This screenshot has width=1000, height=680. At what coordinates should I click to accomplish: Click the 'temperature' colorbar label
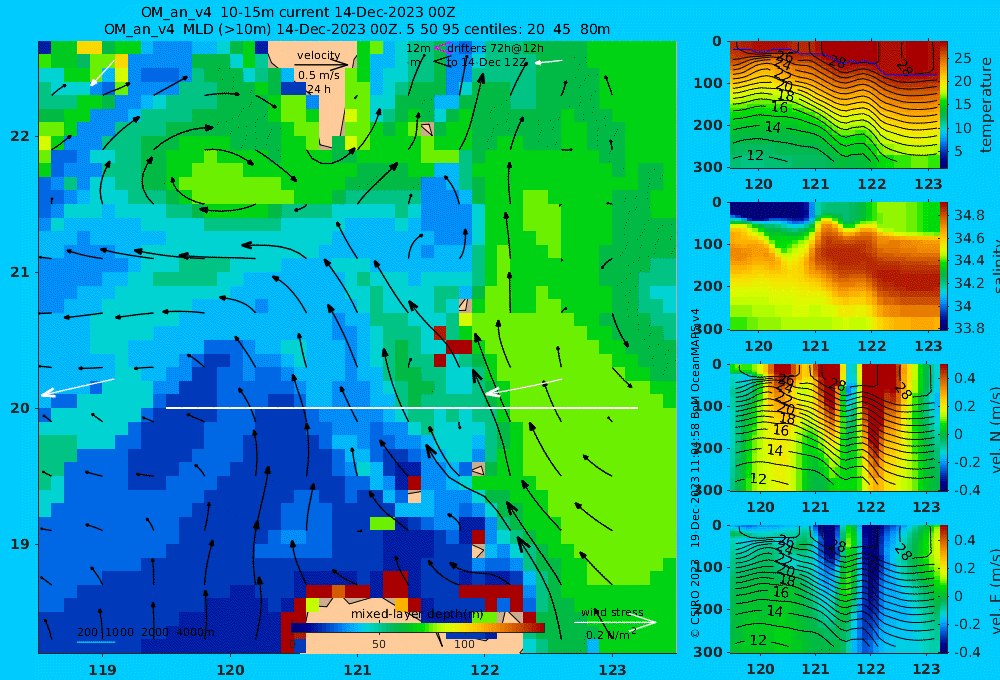986,105
